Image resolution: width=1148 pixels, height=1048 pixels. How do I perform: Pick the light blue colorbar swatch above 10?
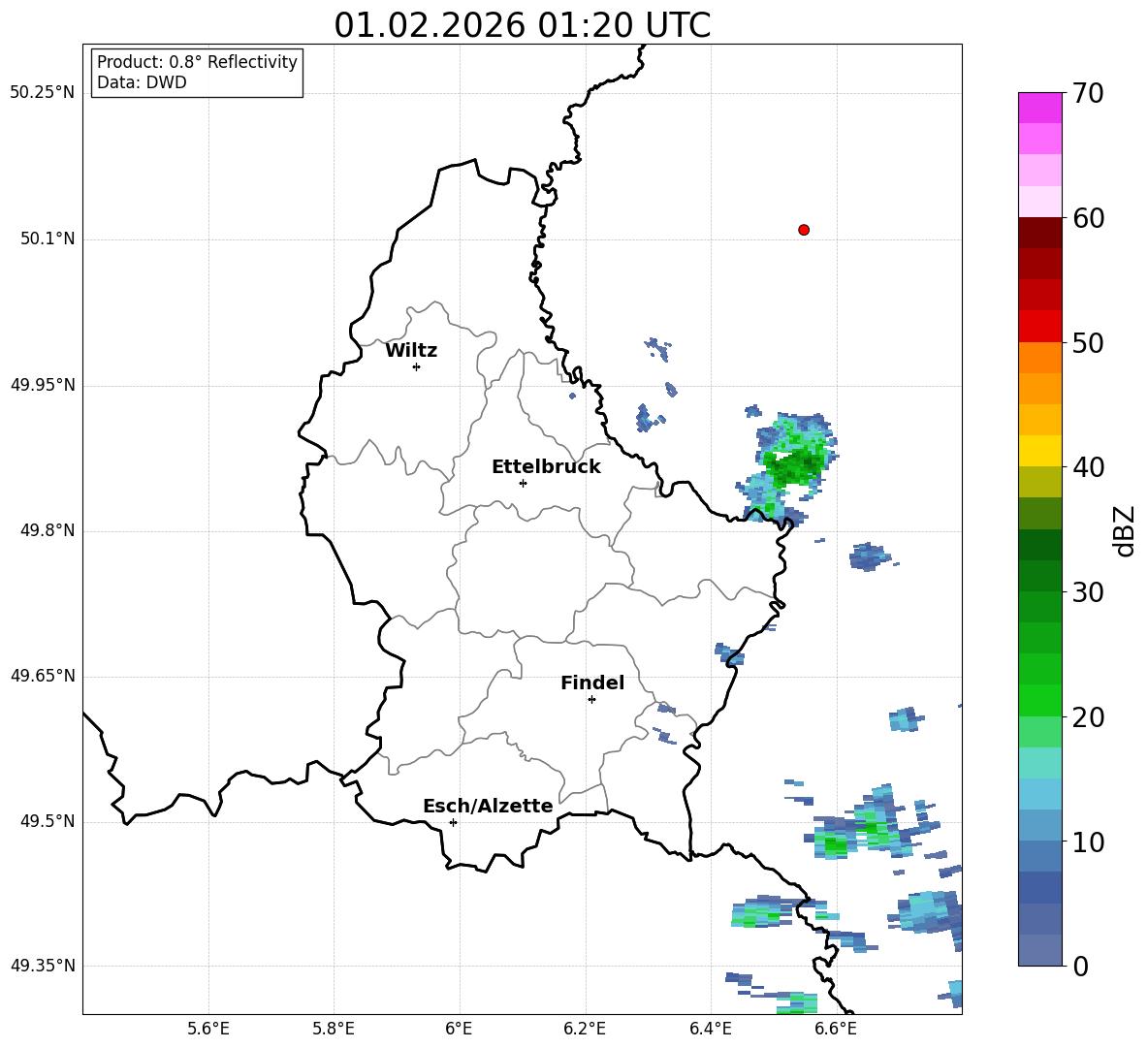(1039, 794)
